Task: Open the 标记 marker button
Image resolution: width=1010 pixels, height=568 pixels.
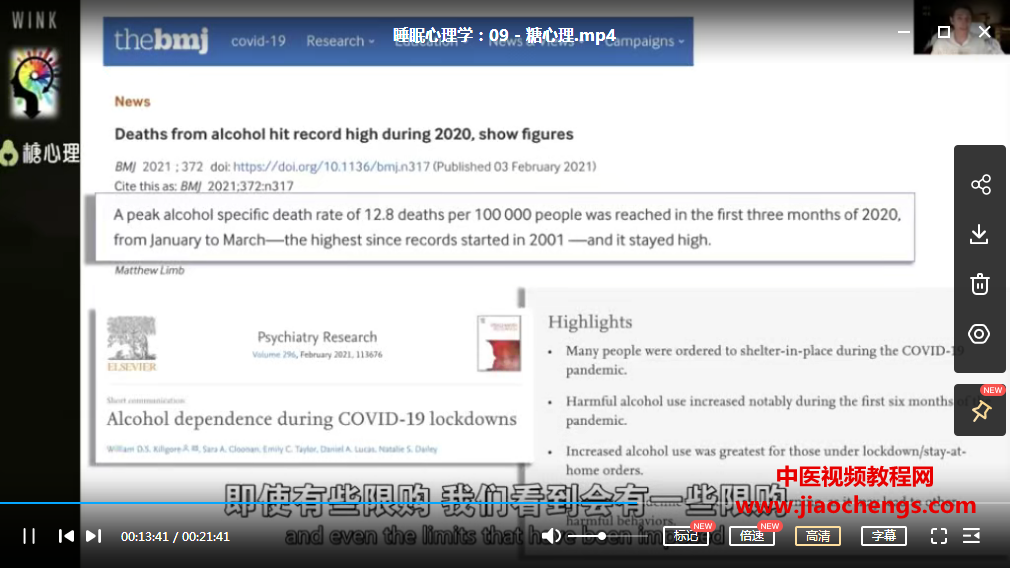Action: coord(686,536)
